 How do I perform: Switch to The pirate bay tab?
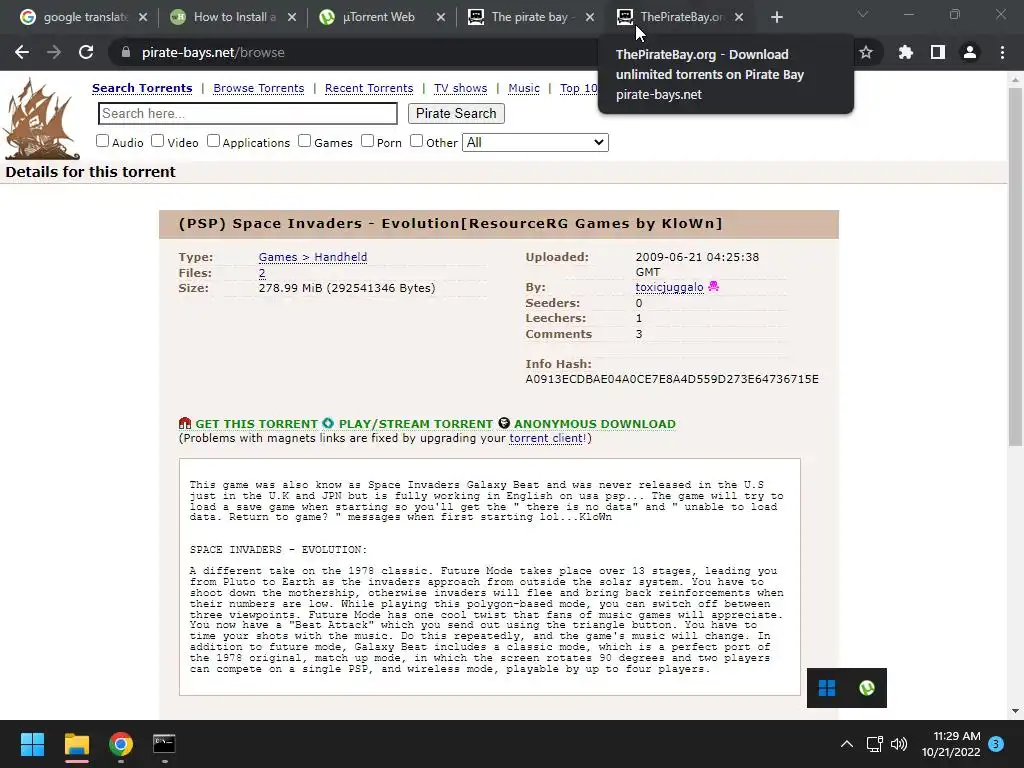point(530,18)
